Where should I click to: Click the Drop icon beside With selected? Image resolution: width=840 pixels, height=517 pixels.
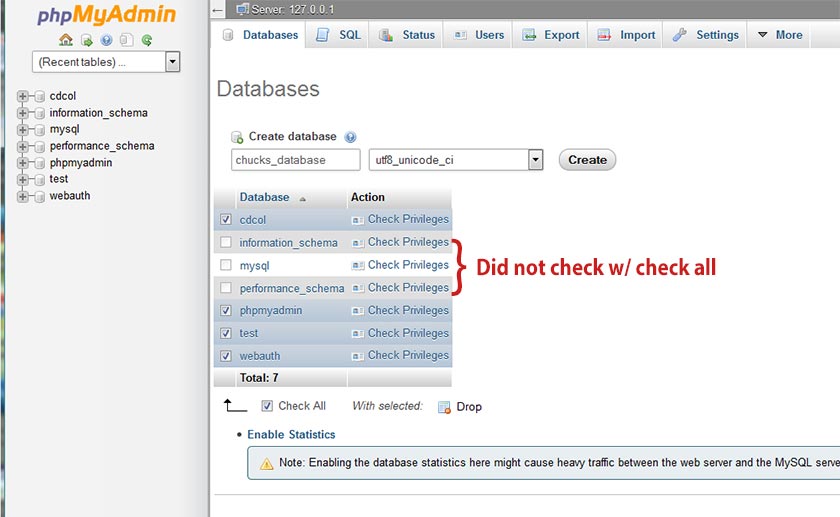(444, 407)
